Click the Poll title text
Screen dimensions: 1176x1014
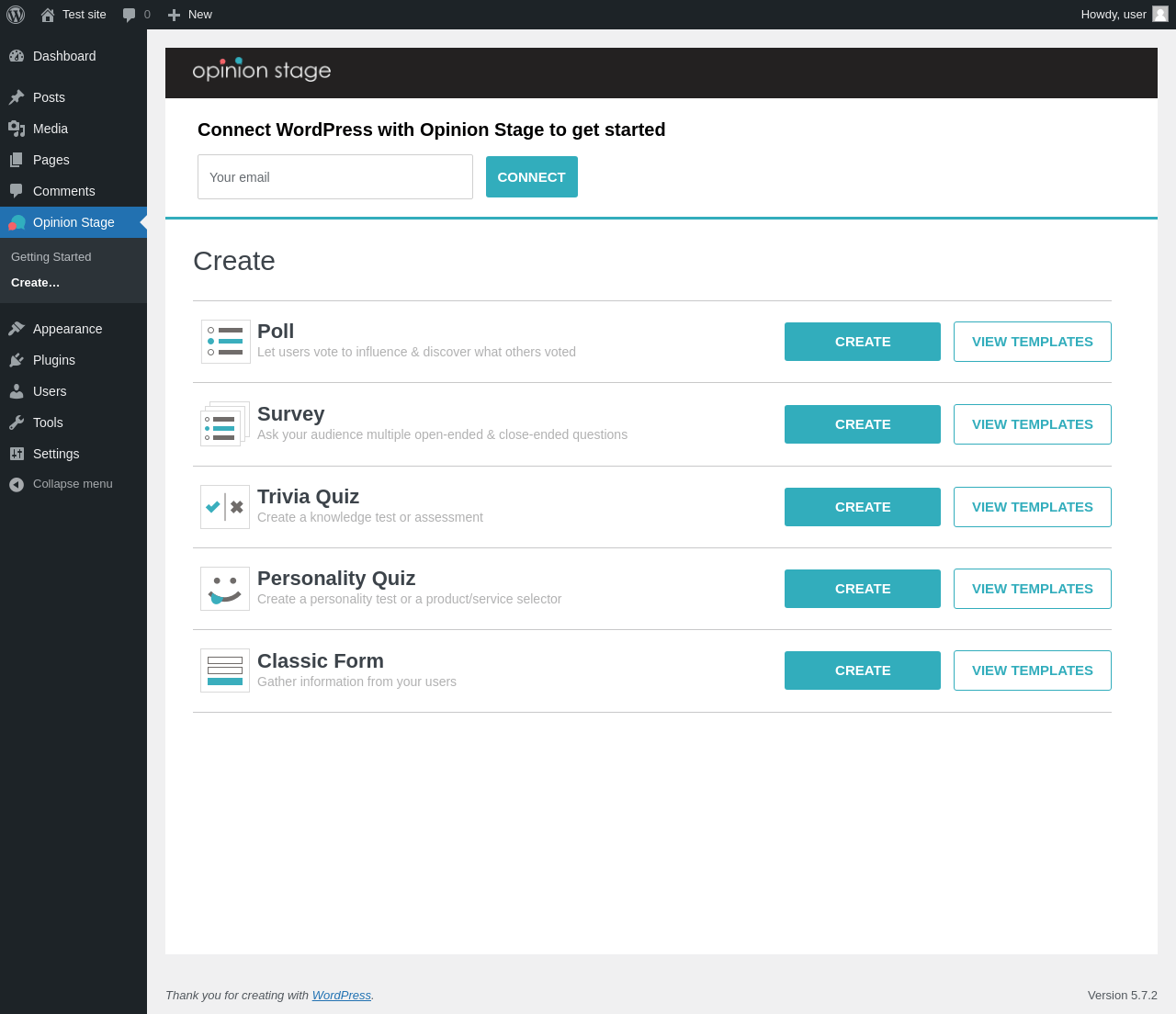tap(276, 332)
